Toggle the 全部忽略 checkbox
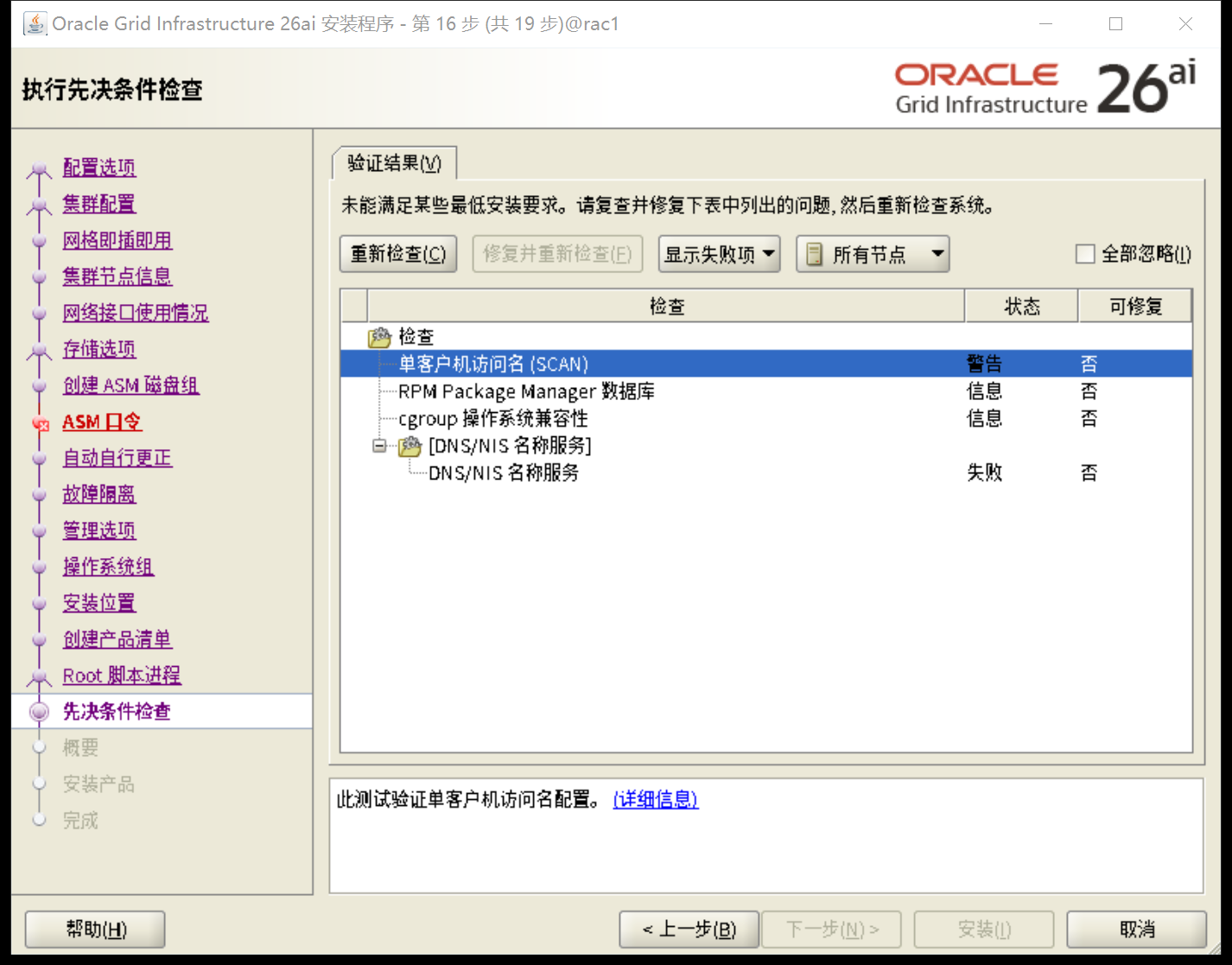This screenshot has height=965, width=1232. point(1085,254)
